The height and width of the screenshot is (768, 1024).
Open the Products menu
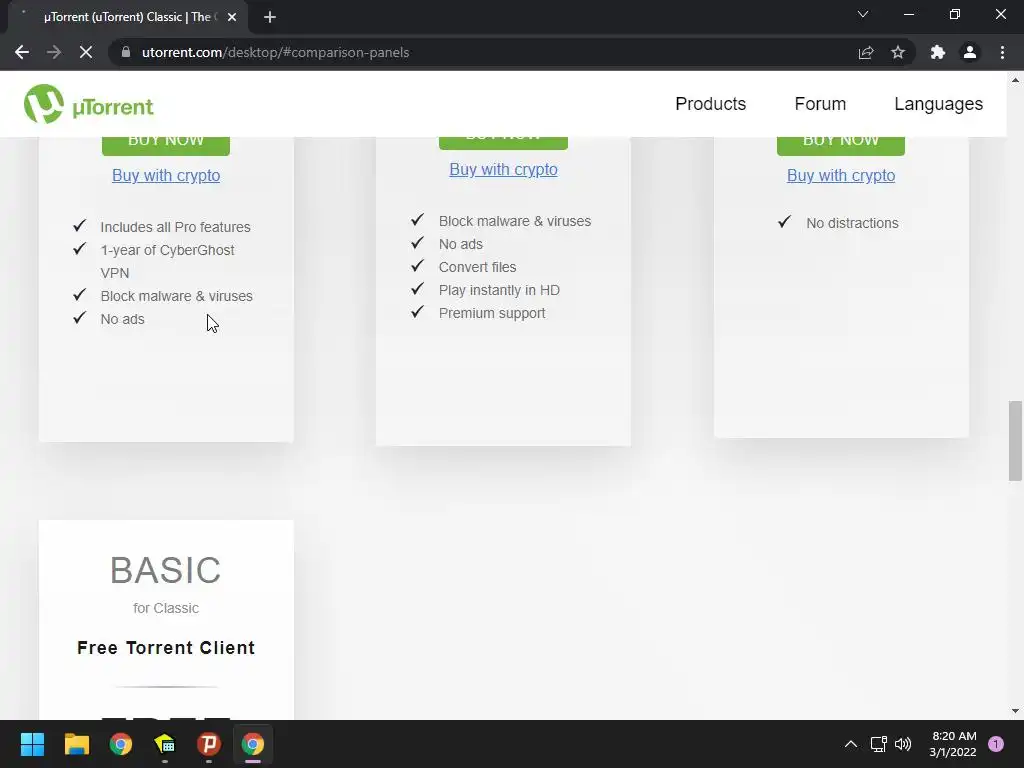(x=711, y=104)
